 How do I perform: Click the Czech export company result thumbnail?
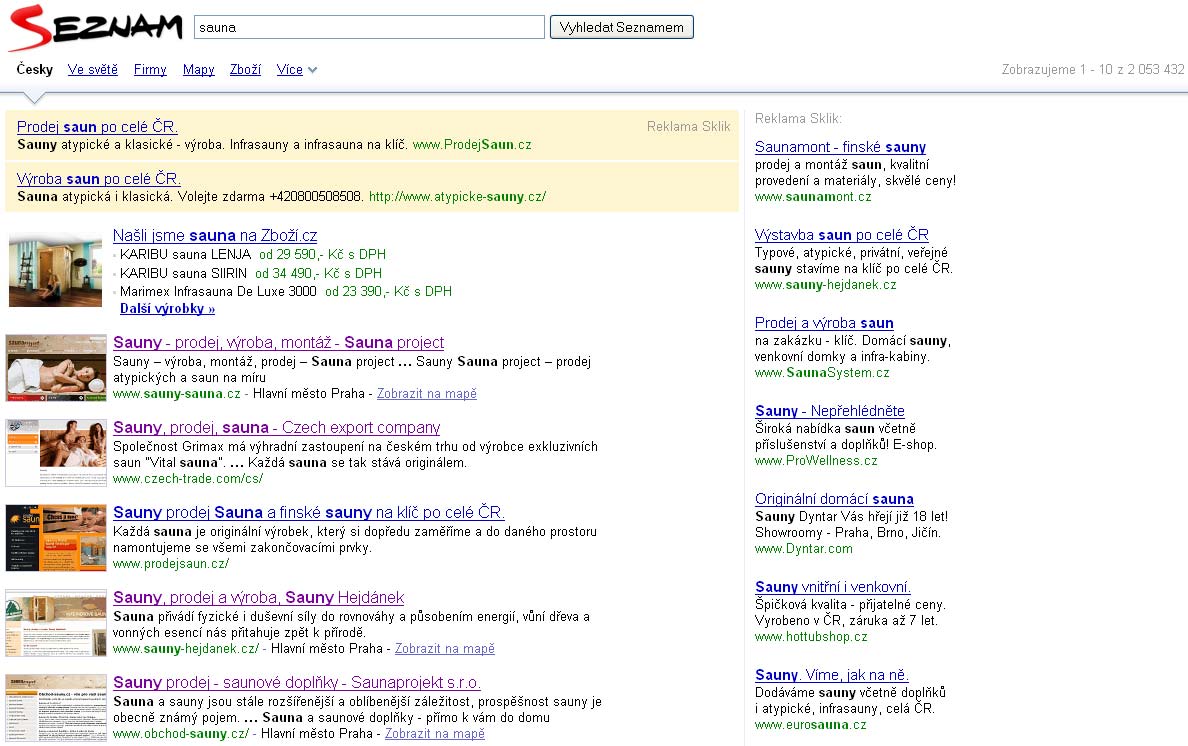coord(56,453)
